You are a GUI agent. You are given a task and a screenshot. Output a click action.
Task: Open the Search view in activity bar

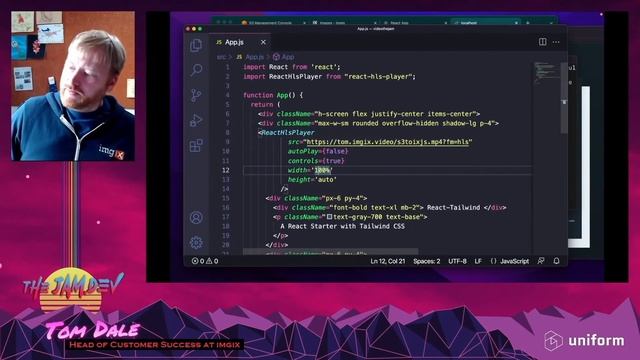pyautogui.click(x=196, y=70)
